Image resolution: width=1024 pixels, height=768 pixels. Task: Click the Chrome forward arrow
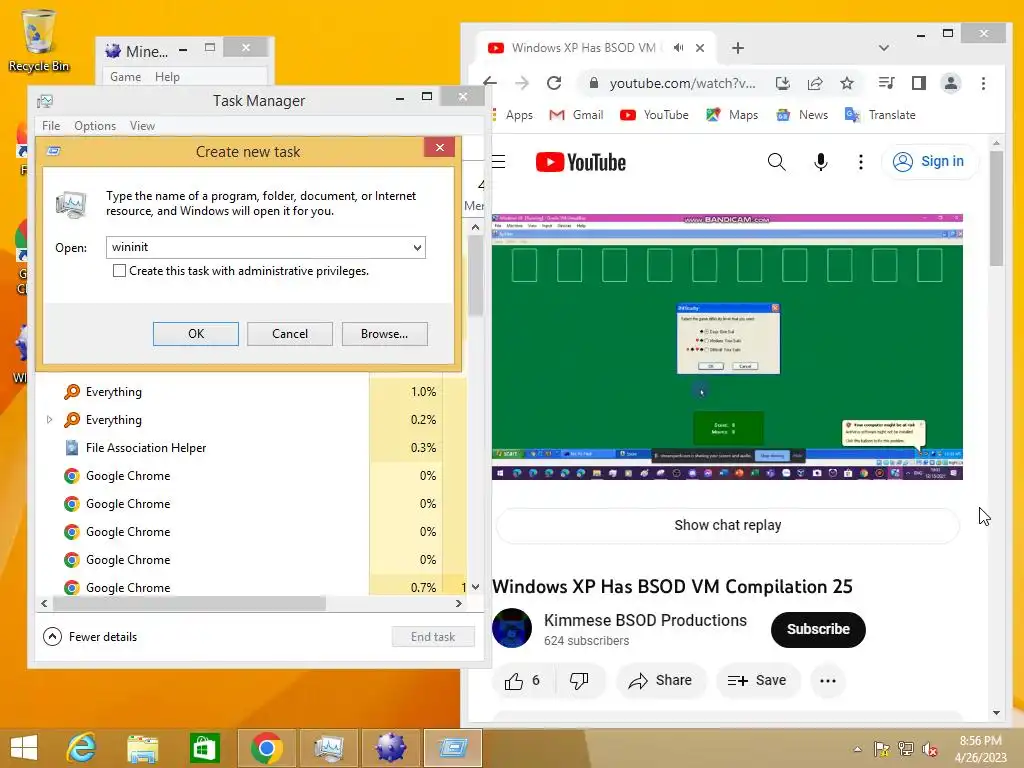coord(522,83)
